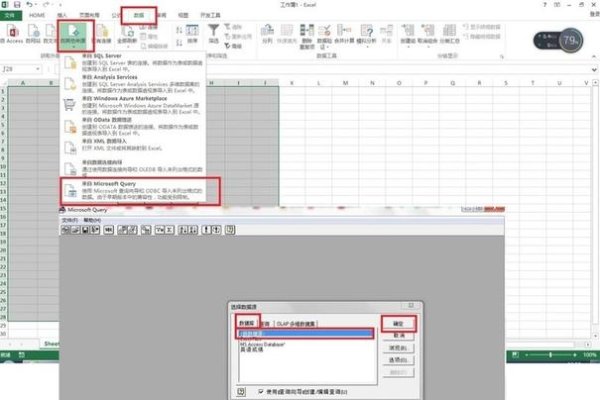
Task: Click the Excel Help question mark icon
Action: point(545,5)
